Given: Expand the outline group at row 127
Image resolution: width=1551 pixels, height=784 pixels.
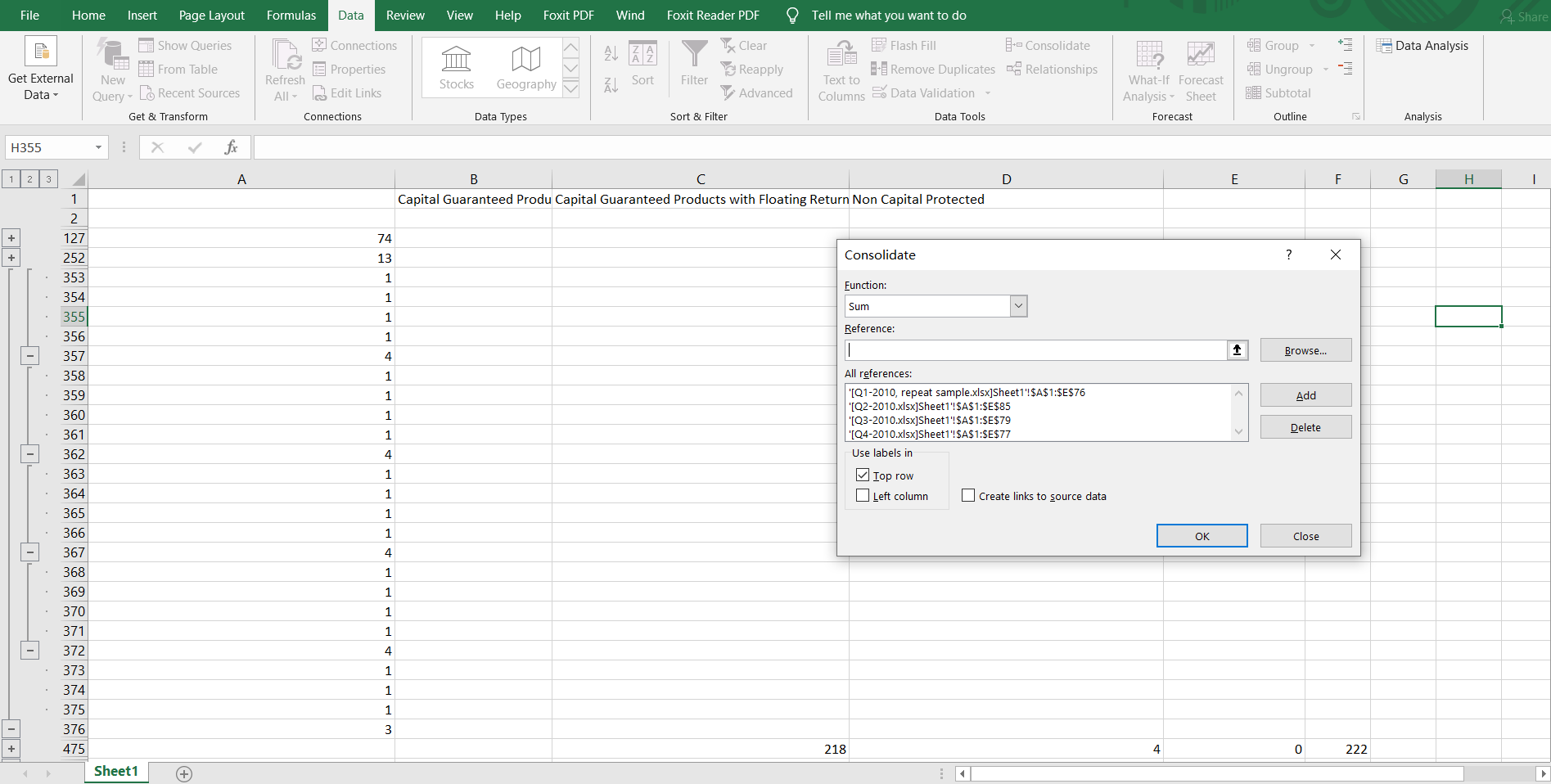Looking at the screenshot, I should pos(11,238).
